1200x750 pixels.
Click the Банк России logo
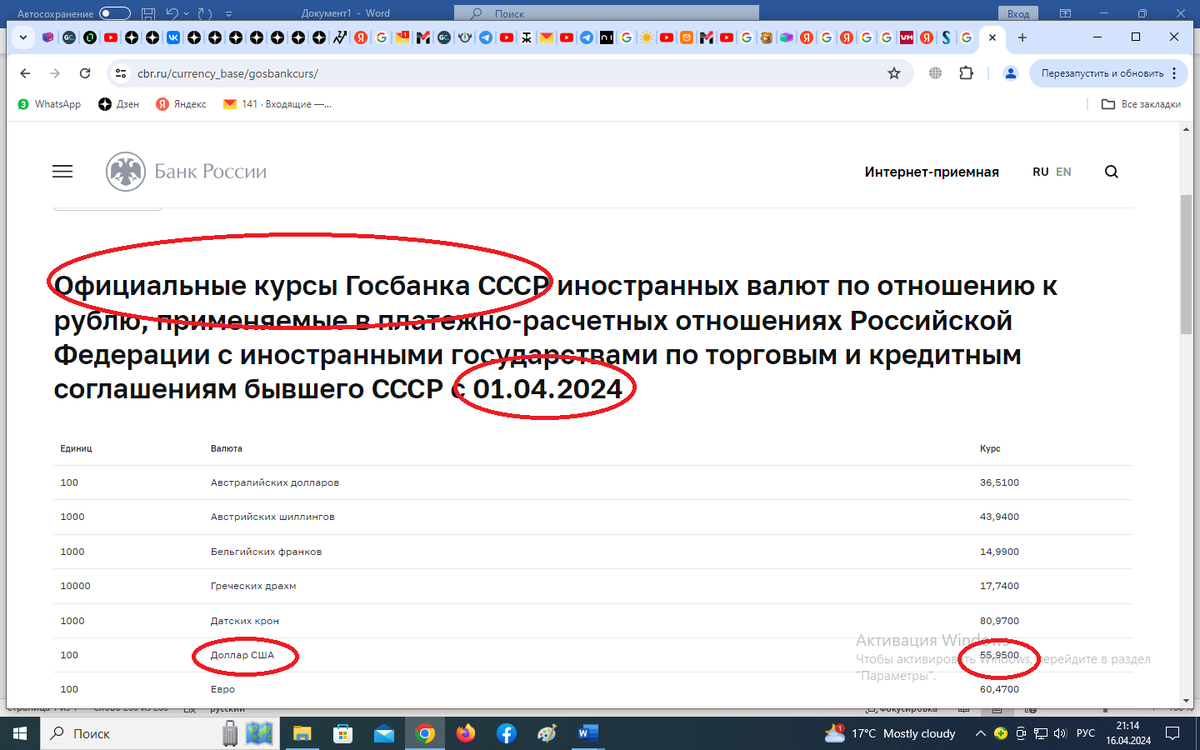click(x=187, y=172)
